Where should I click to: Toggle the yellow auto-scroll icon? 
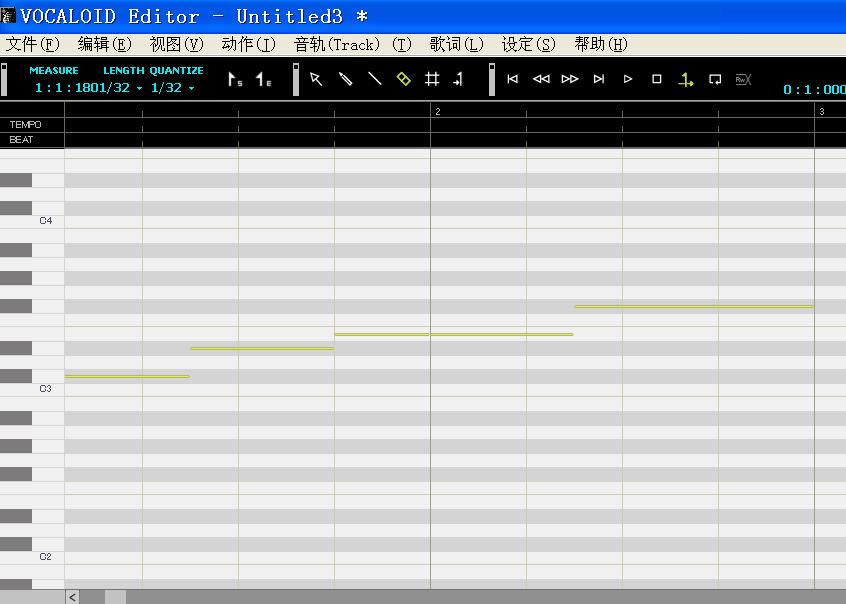point(686,80)
